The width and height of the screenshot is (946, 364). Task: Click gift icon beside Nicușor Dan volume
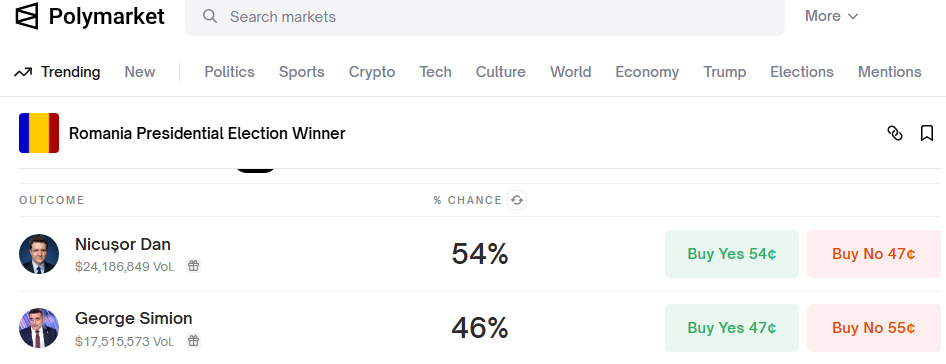pos(193,266)
